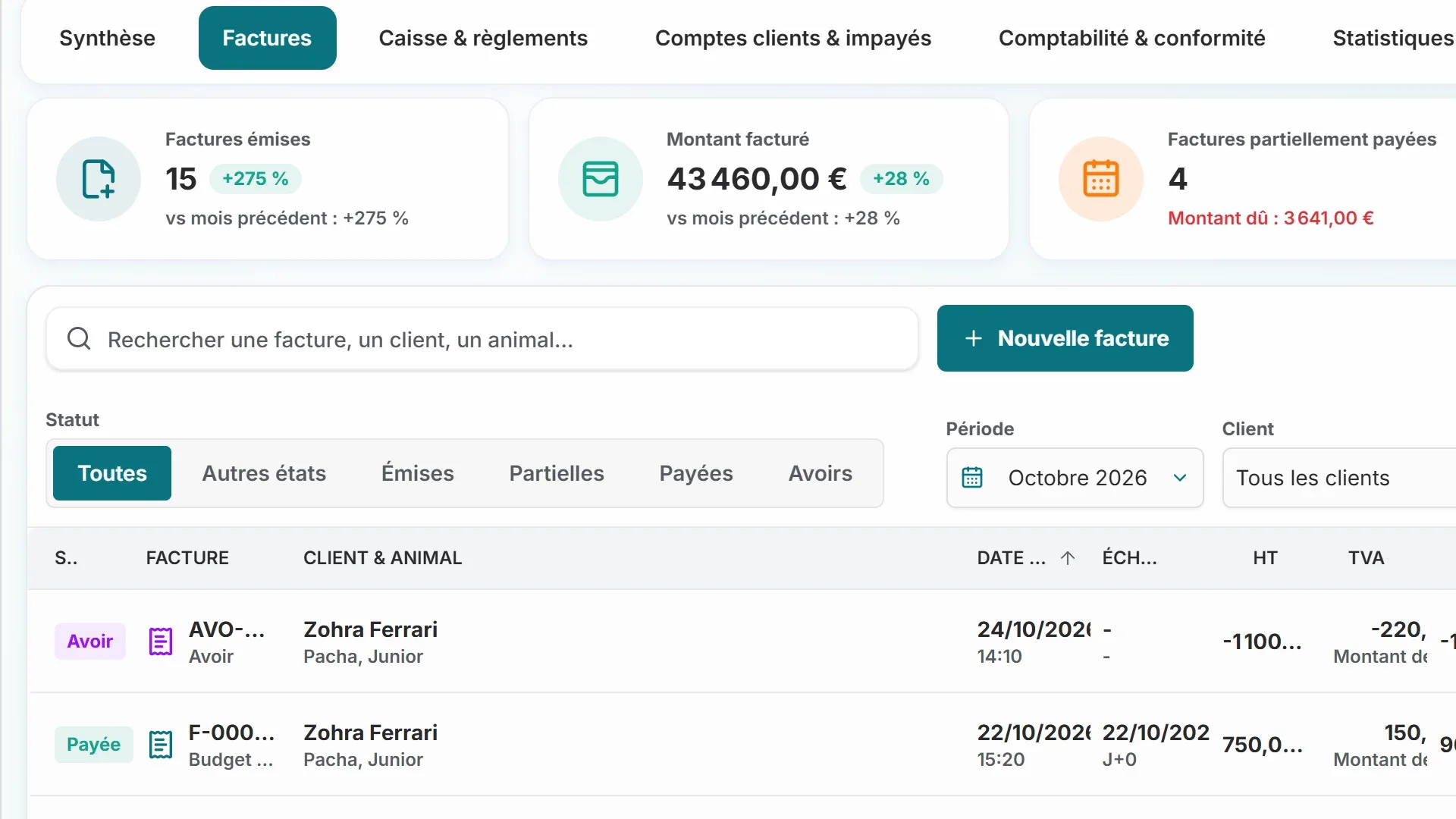
Task: Select the Factures tab
Action: click(267, 38)
